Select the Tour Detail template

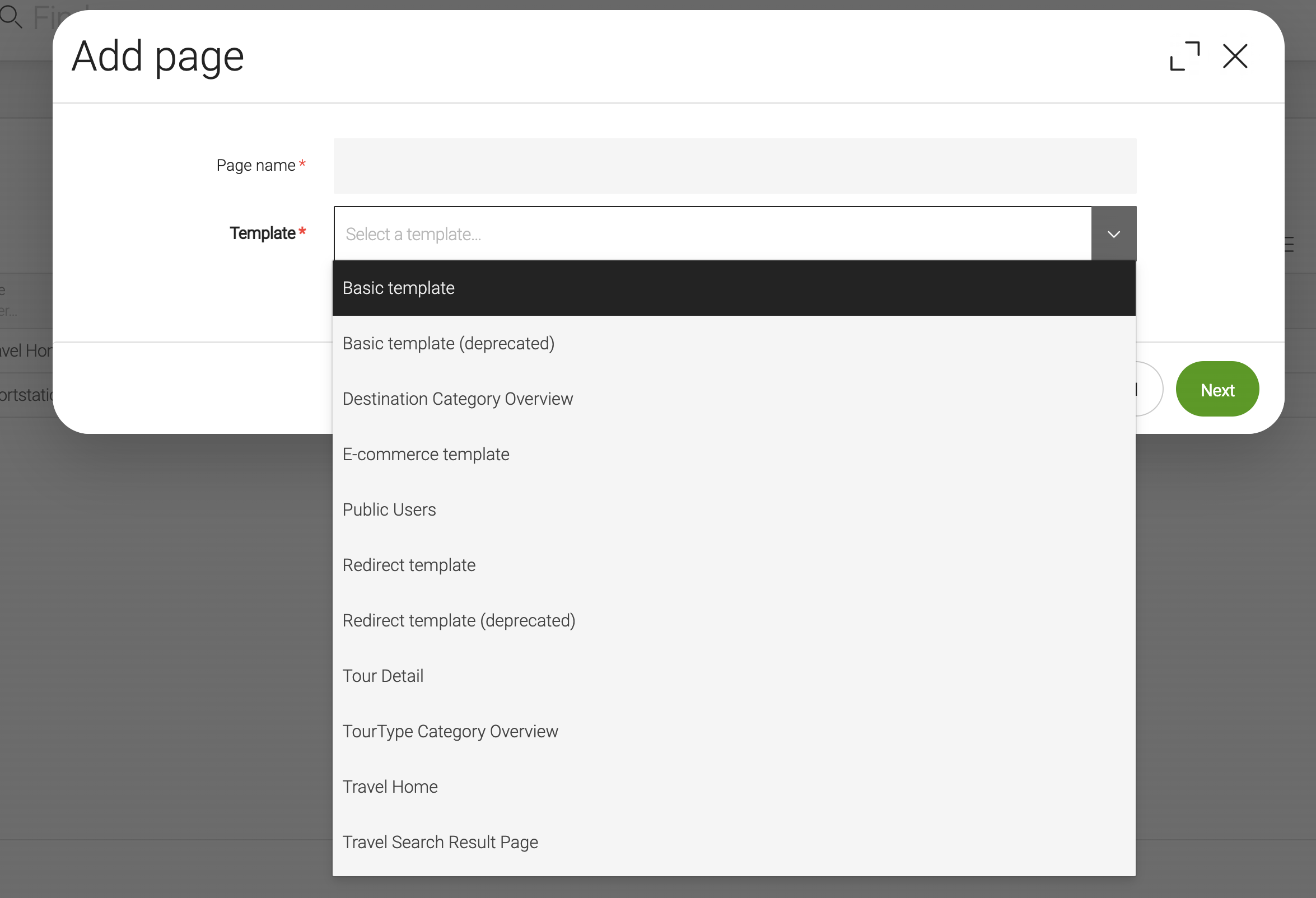pyautogui.click(x=734, y=677)
